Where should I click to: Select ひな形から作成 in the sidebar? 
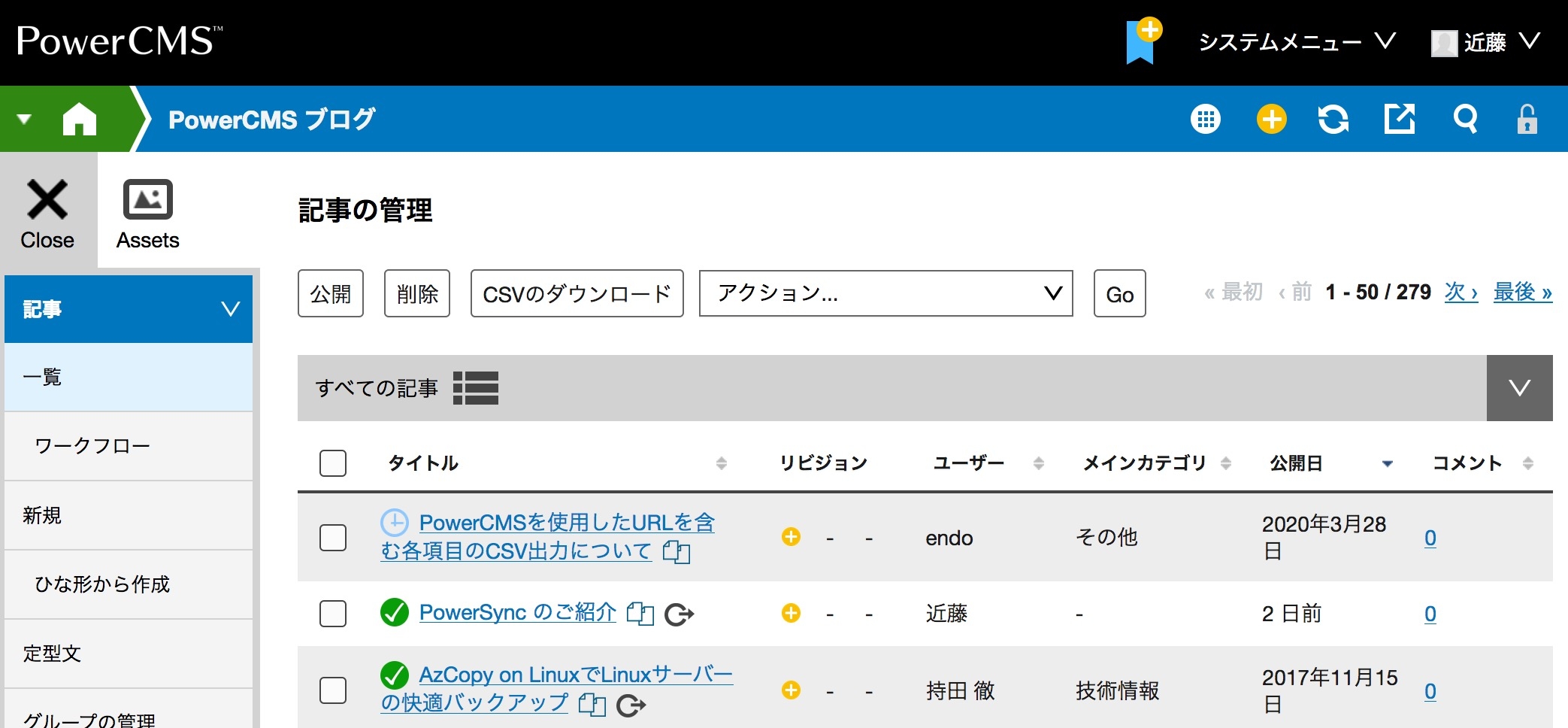(129, 584)
